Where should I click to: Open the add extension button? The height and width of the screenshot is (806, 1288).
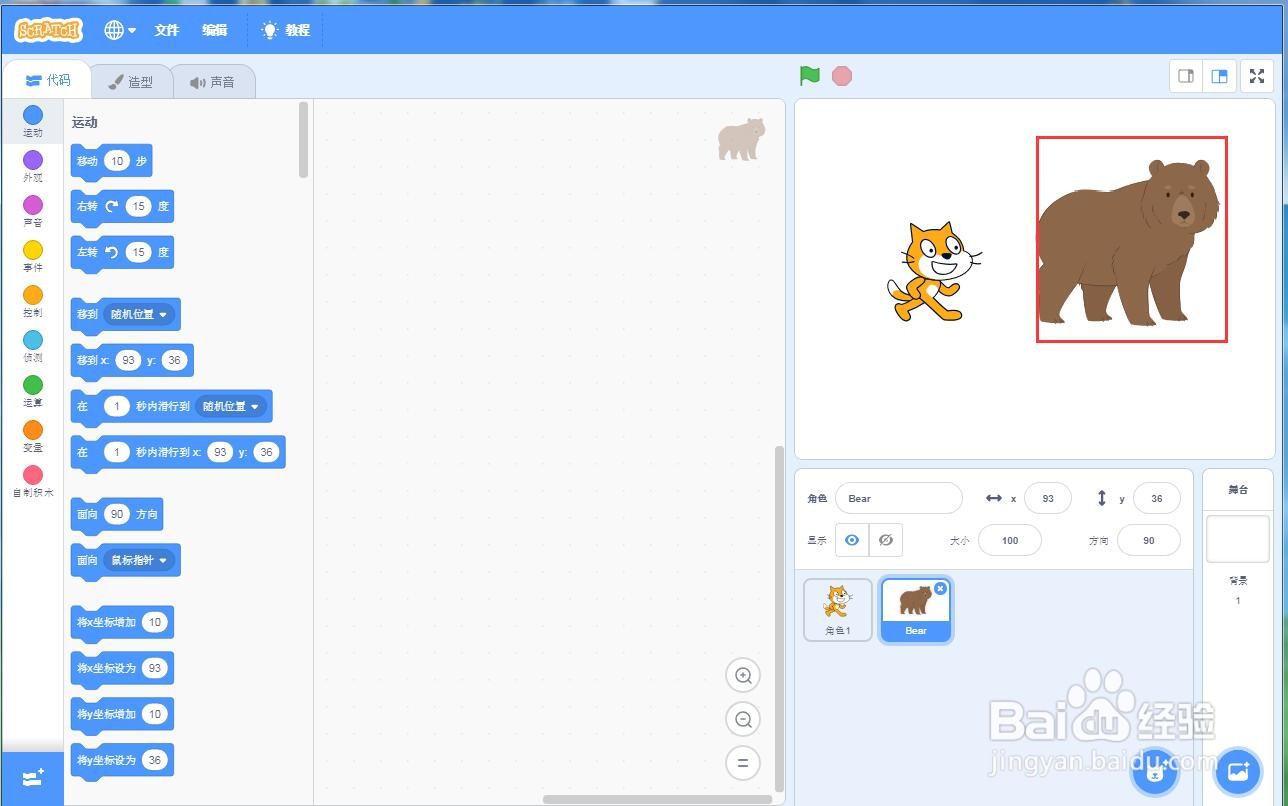pyautogui.click(x=32, y=778)
